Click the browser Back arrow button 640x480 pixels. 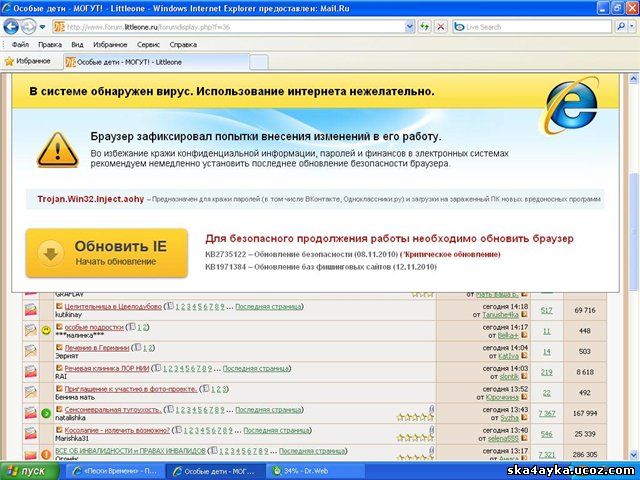(12, 27)
